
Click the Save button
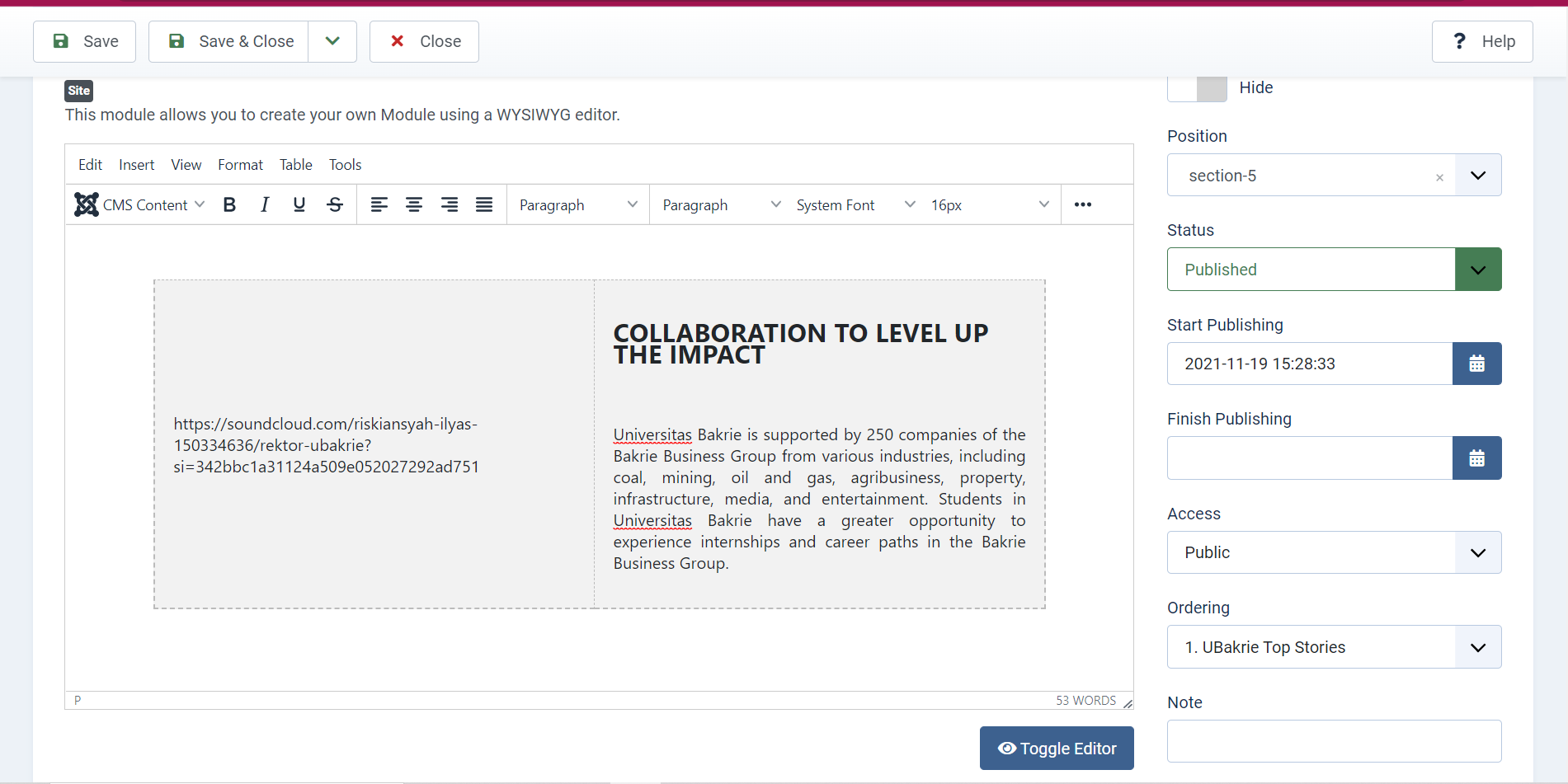coord(85,41)
